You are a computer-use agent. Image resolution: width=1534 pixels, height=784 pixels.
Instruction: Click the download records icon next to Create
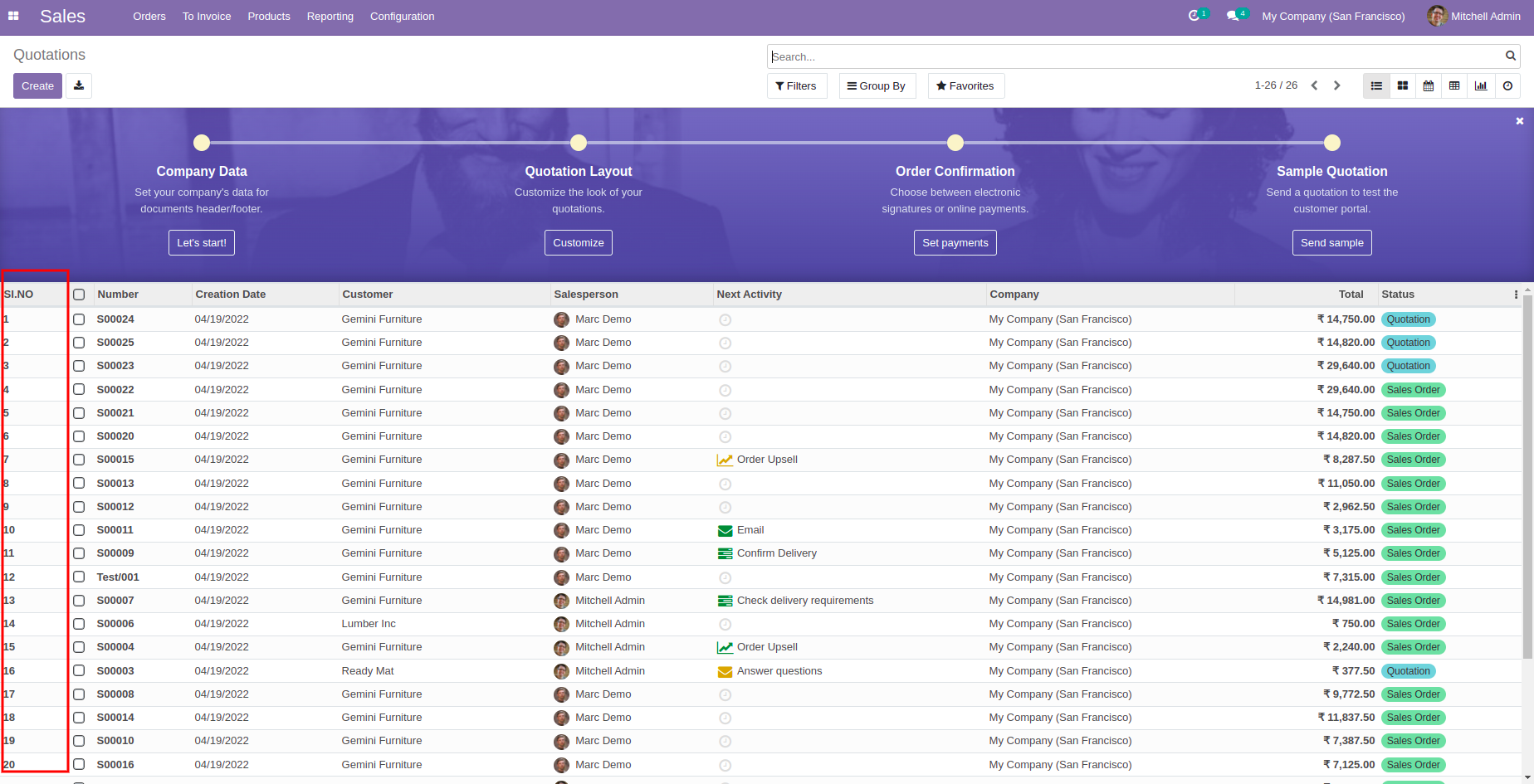tap(79, 85)
